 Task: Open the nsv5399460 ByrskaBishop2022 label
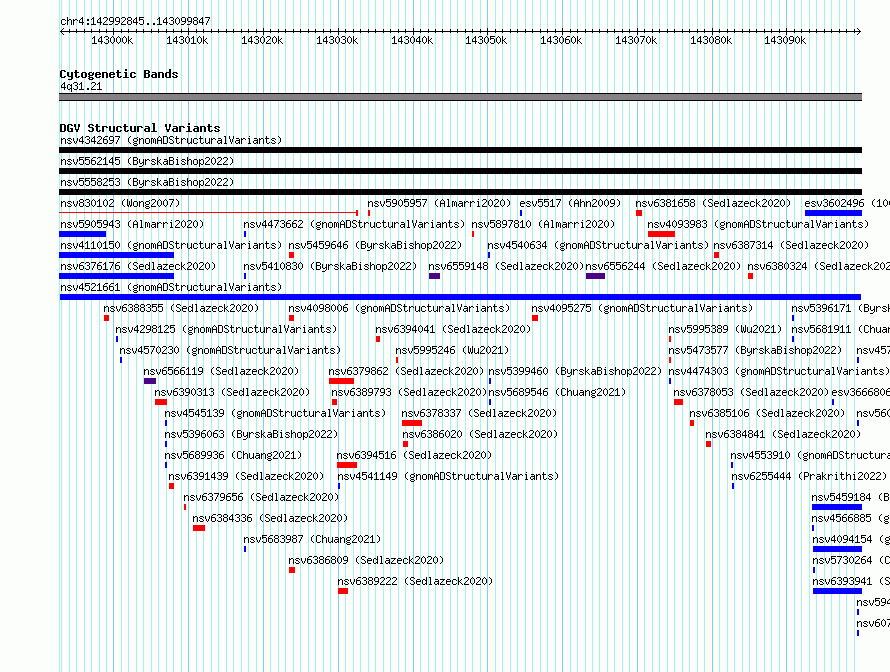pyautogui.click(x=575, y=371)
